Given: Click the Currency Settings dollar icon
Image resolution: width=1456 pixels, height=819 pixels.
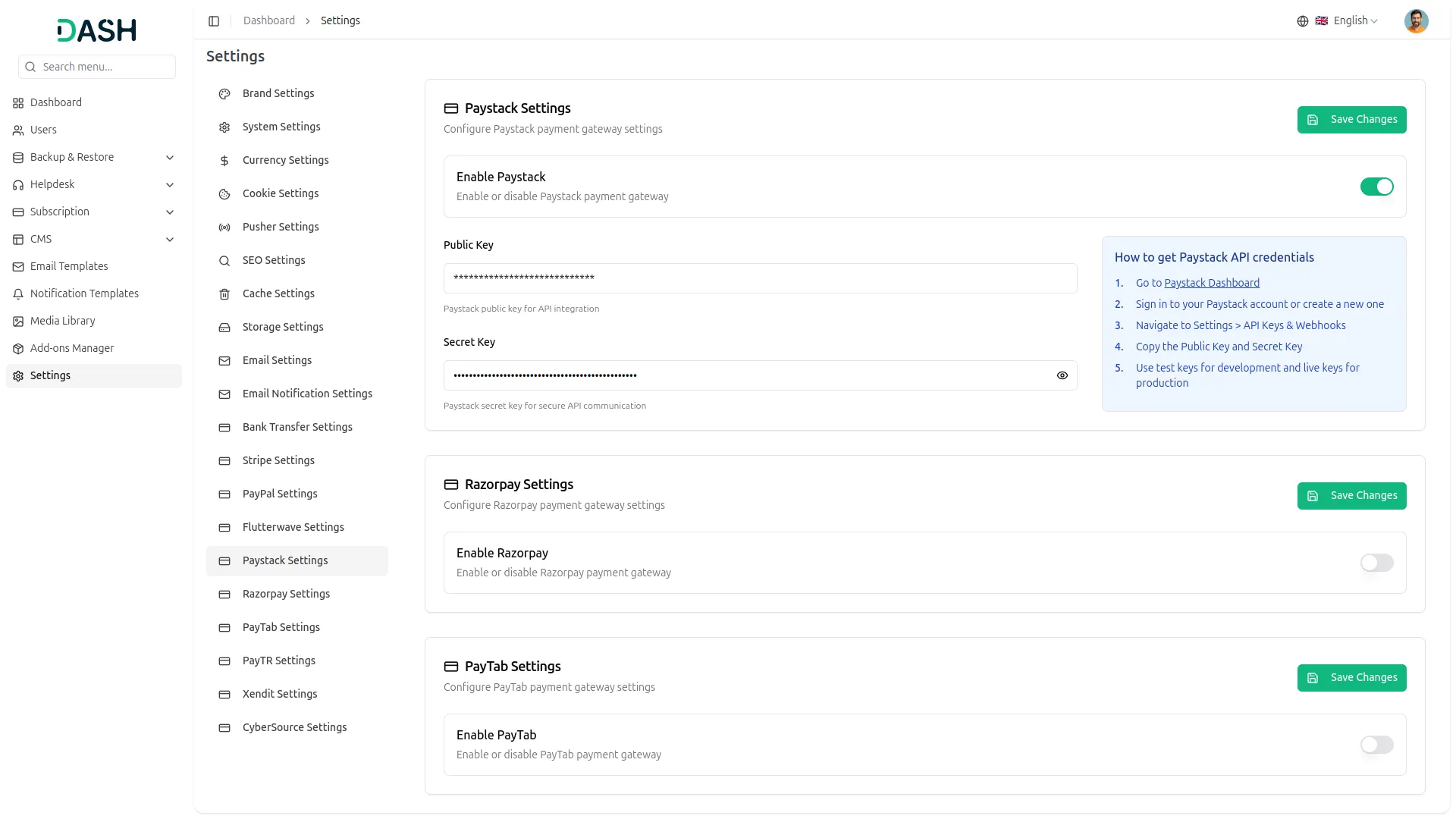Looking at the screenshot, I should pos(224,161).
